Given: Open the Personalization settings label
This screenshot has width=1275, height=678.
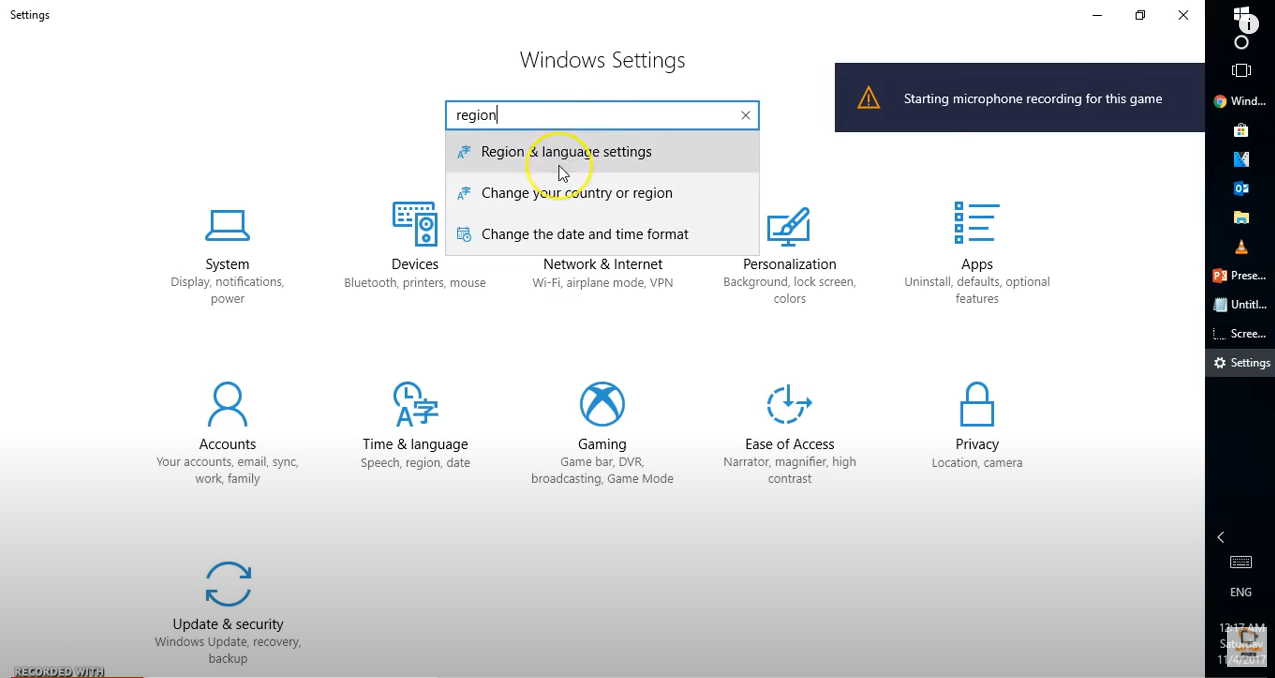Looking at the screenshot, I should click(789, 264).
